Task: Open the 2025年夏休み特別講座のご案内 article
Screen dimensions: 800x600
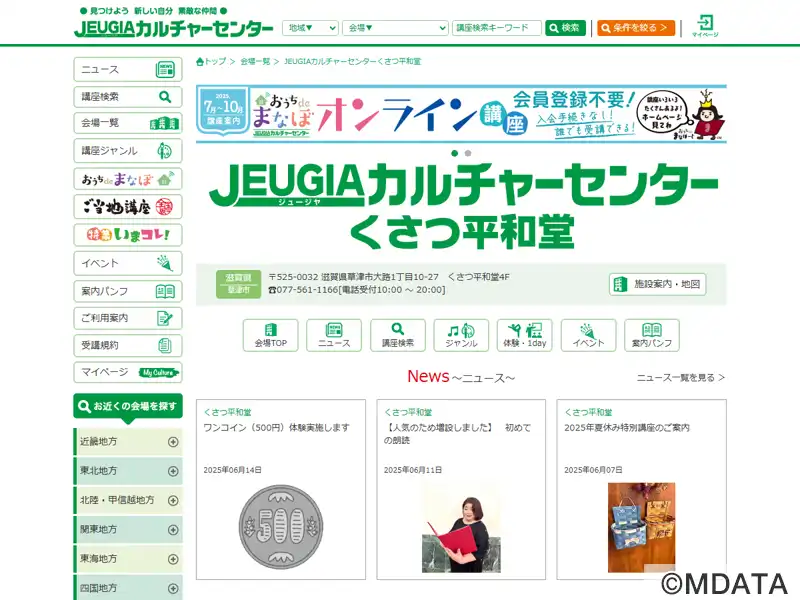Action: (x=627, y=428)
